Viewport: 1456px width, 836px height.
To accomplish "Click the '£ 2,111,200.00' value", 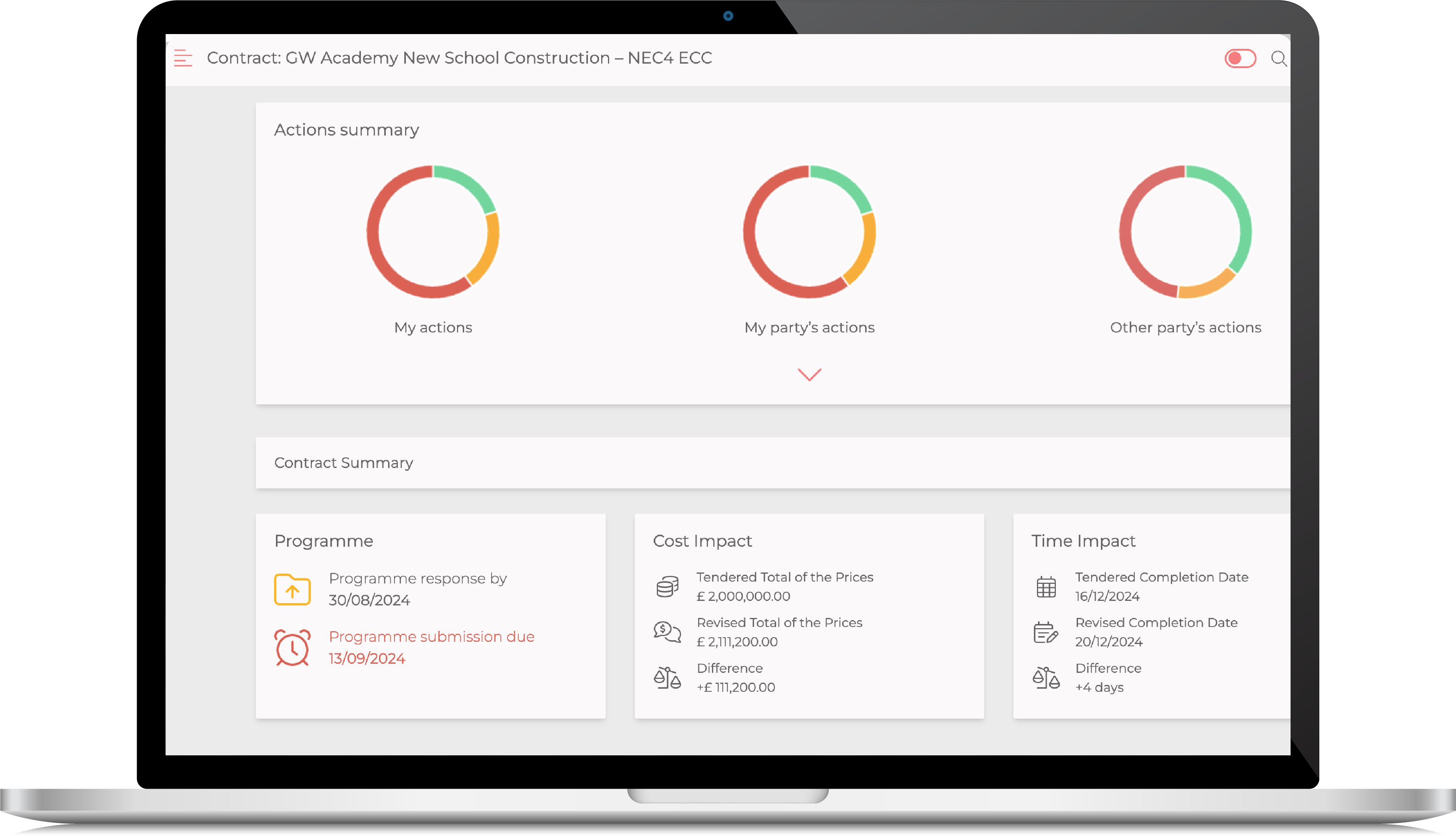I will point(737,642).
